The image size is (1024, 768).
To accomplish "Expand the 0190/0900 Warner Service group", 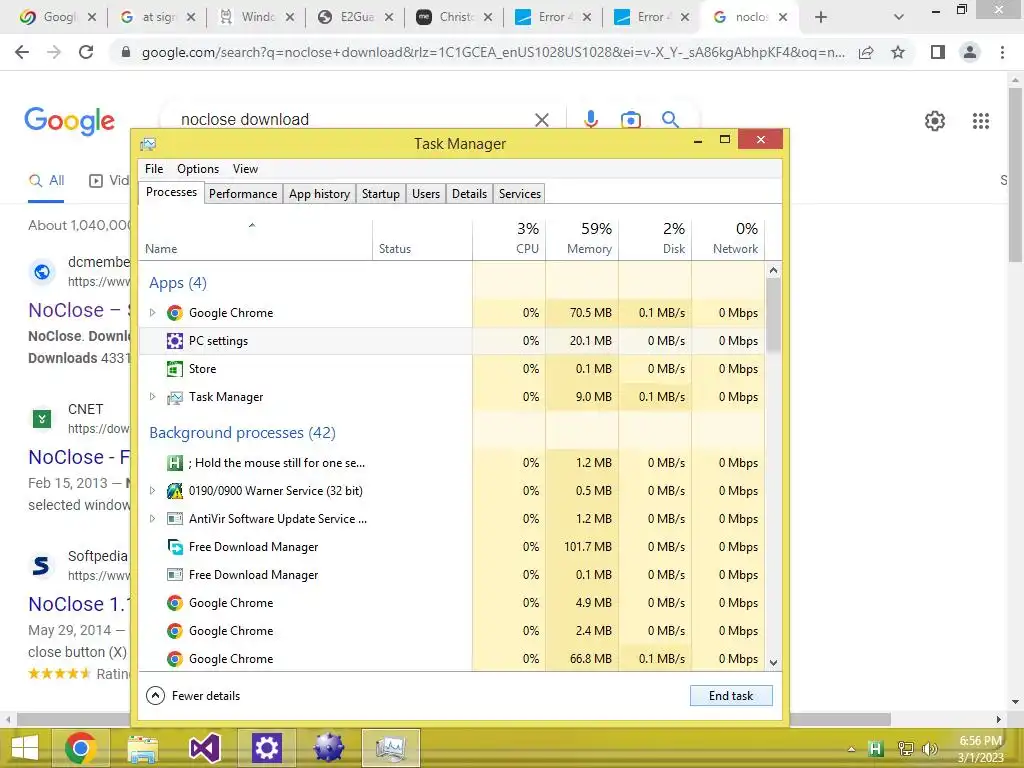I will [152, 490].
